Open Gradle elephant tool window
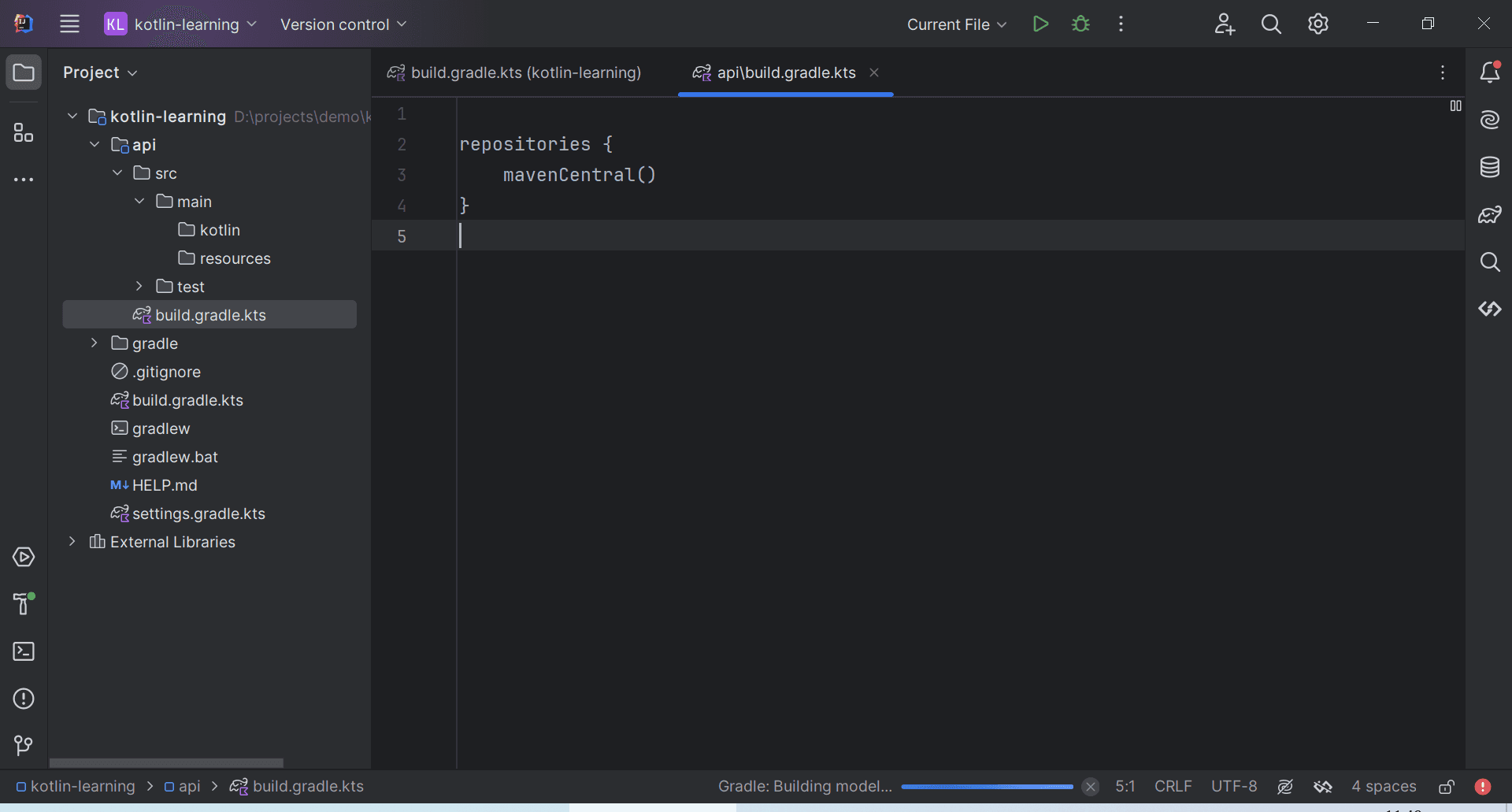1512x812 pixels. (x=1489, y=214)
